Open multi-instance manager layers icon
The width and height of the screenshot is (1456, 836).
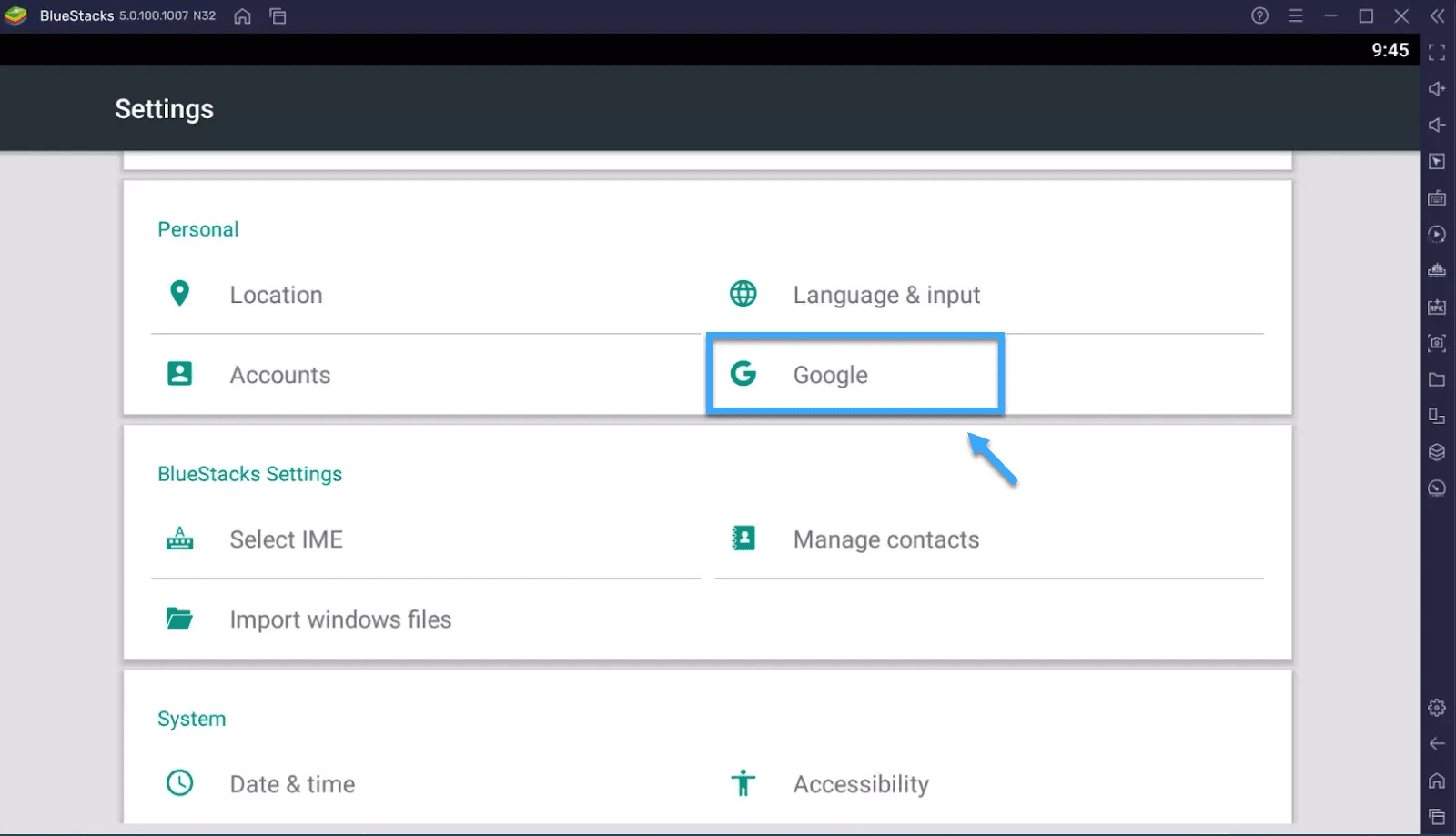[x=1437, y=452]
